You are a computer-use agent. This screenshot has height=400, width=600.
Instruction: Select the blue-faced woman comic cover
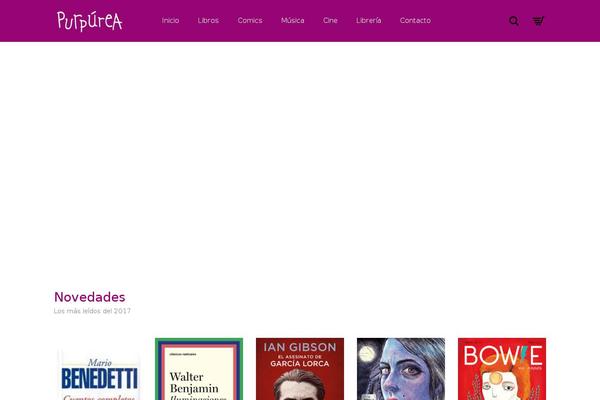pos(401,369)
